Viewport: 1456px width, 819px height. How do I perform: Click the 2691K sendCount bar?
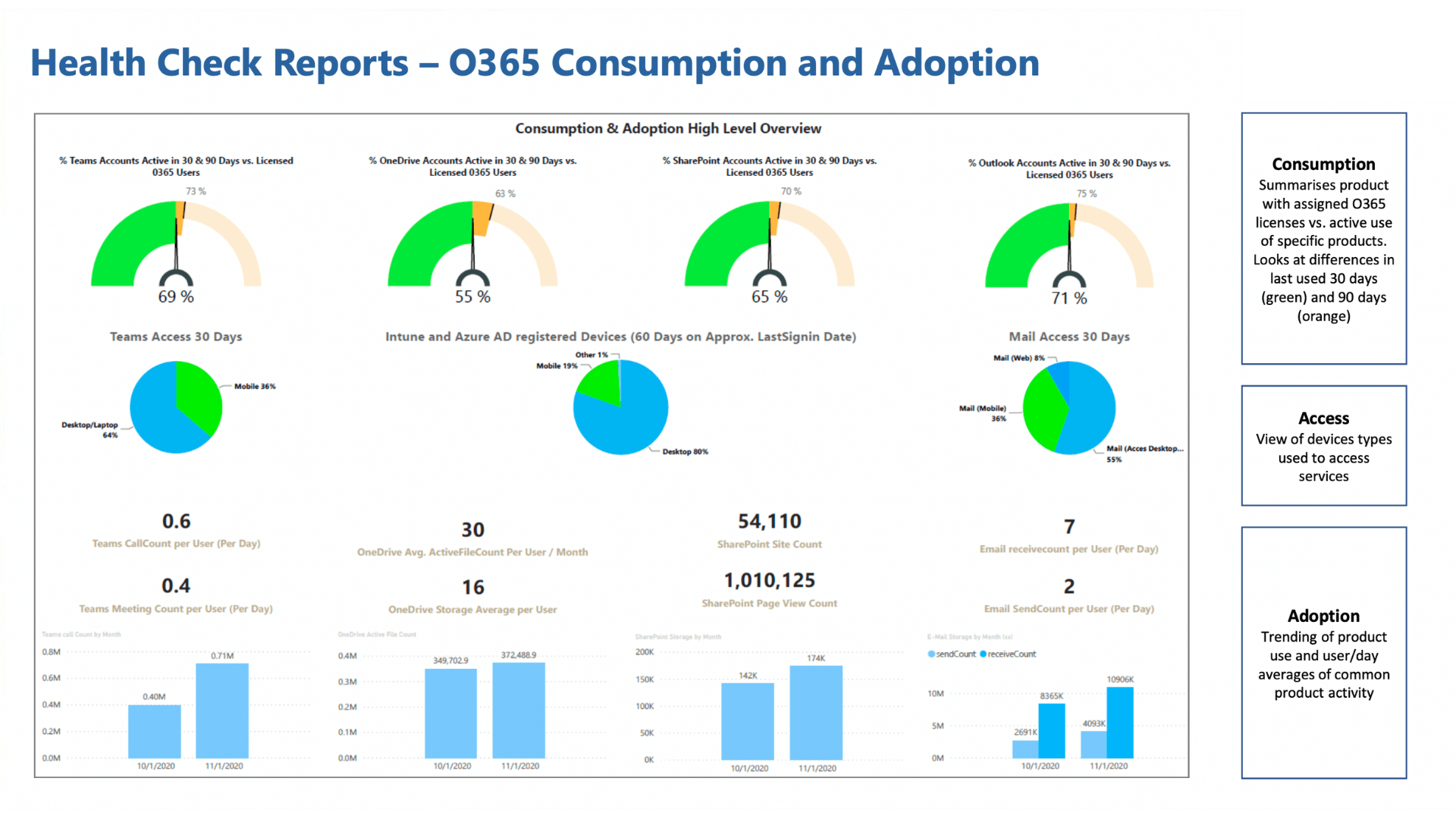pyautogui.click(x=1025, y=749)
